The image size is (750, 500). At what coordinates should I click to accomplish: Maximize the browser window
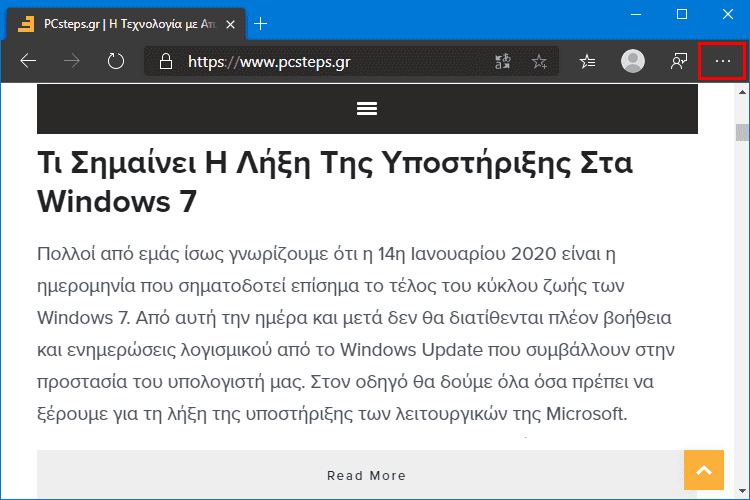click(682, 14)
